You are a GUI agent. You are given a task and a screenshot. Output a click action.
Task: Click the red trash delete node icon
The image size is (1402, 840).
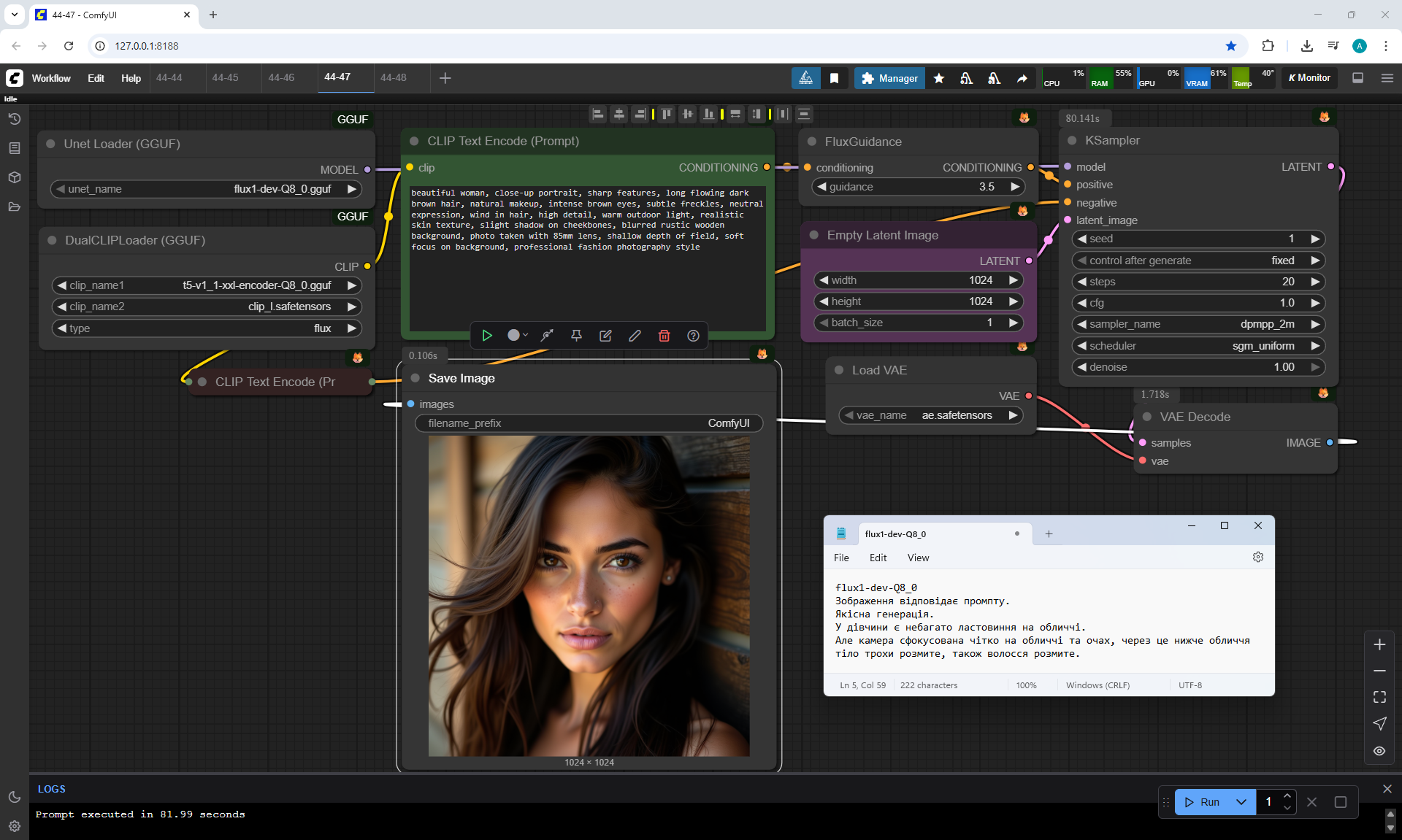point(664,336)
